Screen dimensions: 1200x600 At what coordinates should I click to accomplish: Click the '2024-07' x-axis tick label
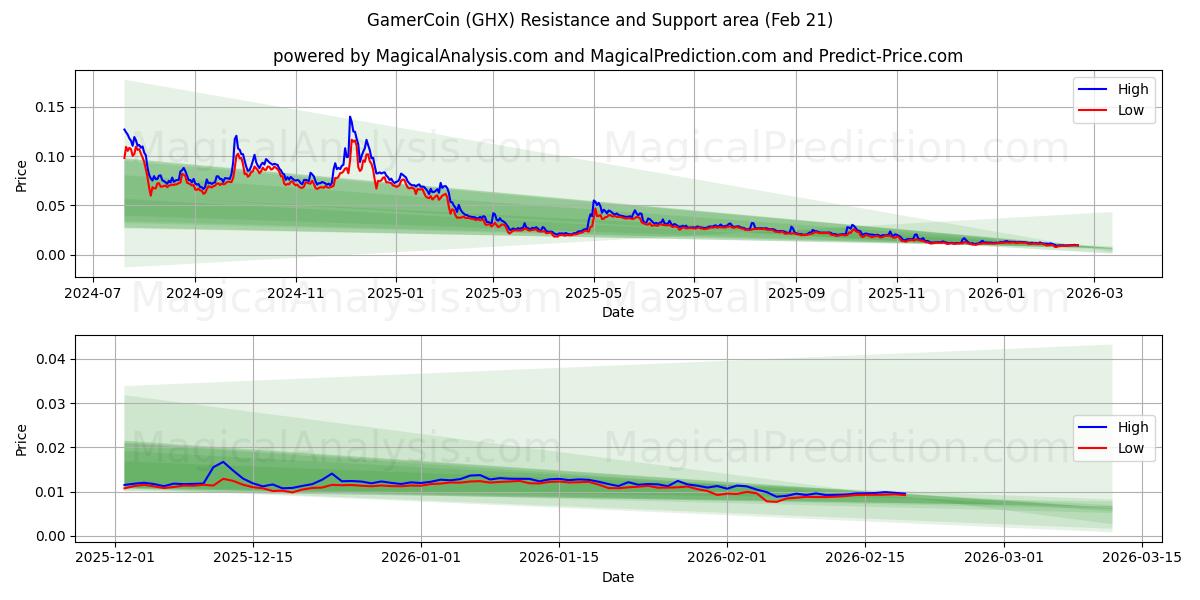tap(93, 294)
